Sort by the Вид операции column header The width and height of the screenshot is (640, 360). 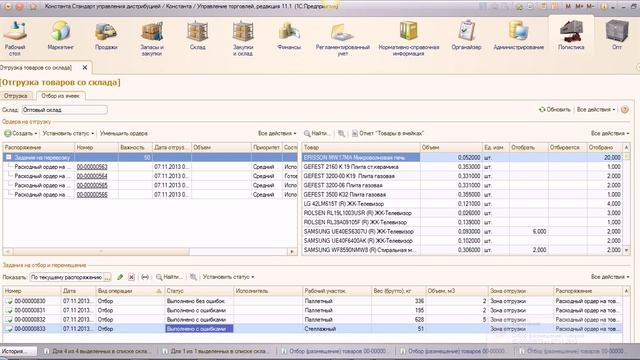(x=129, y=291)
